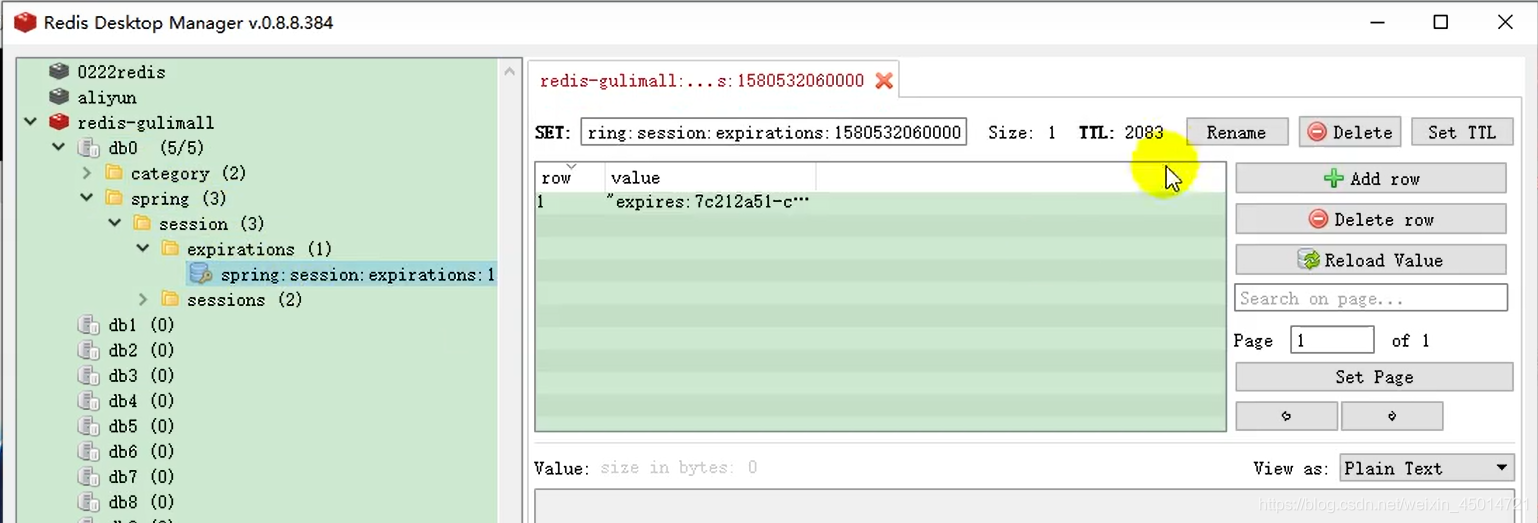
Task: Click the aliyun connection icon
Action: pyautogui.click(x=59, y=97)
